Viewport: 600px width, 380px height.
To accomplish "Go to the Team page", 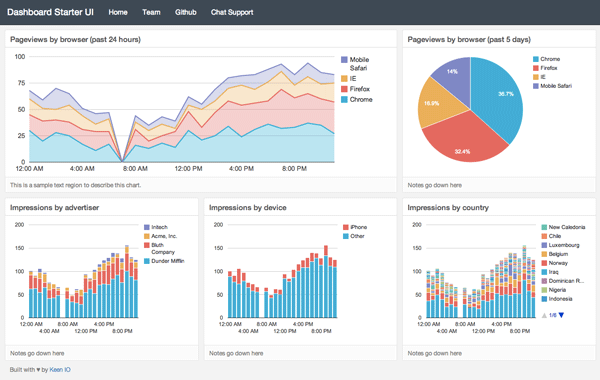I will [151, 12].
